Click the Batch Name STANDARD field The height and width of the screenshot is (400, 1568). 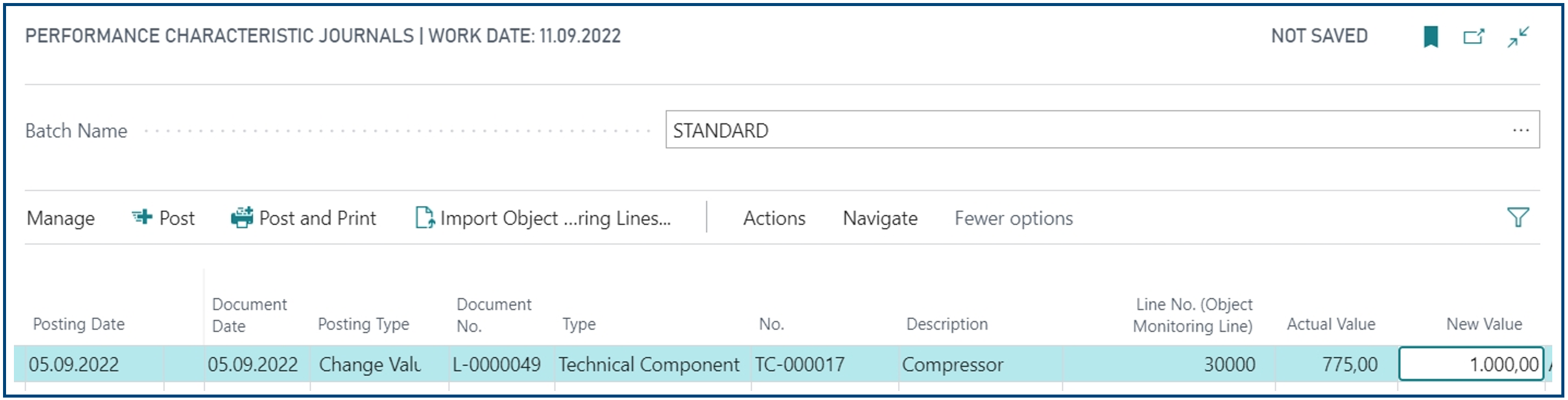pyautogui.click(x=1103, y=130)
